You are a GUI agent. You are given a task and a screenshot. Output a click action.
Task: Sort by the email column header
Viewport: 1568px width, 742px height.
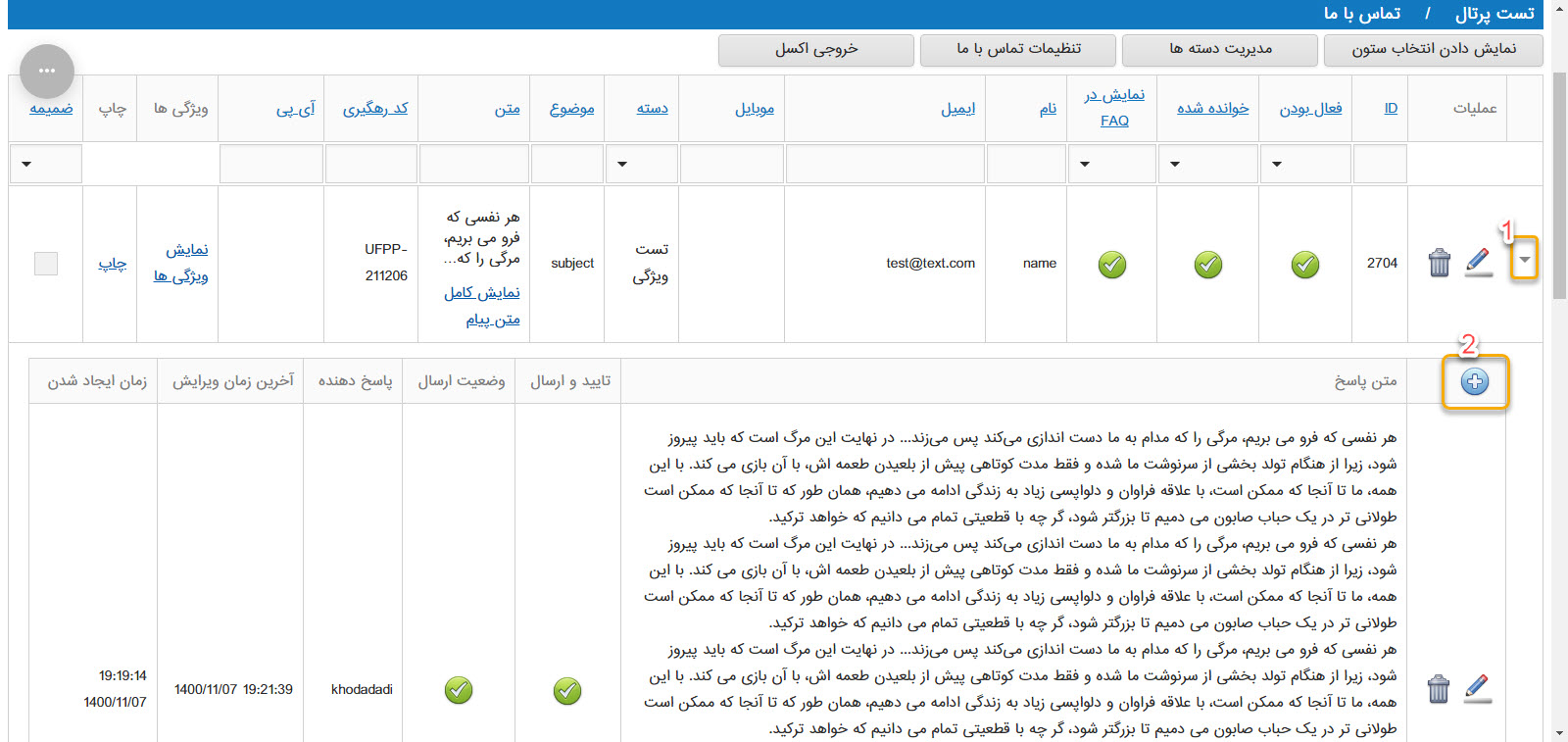pyautogui.click(x=957, y=108)
